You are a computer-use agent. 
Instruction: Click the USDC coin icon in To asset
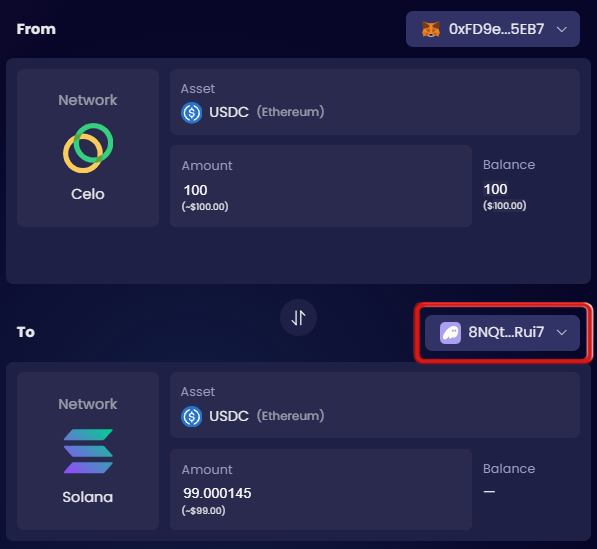192,416
